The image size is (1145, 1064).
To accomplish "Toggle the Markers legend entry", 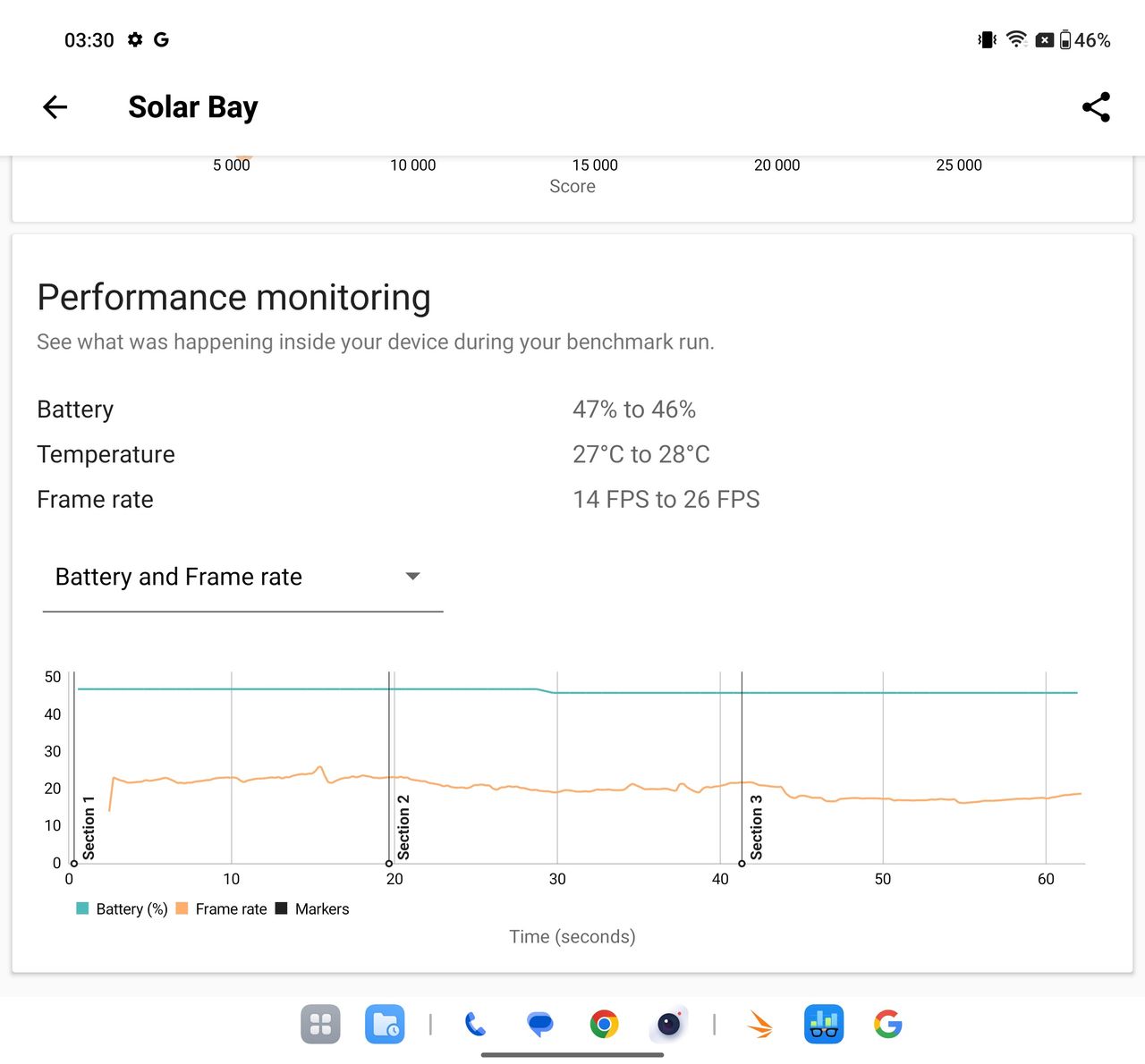I will pyautogui.click(x=312, y=909).
